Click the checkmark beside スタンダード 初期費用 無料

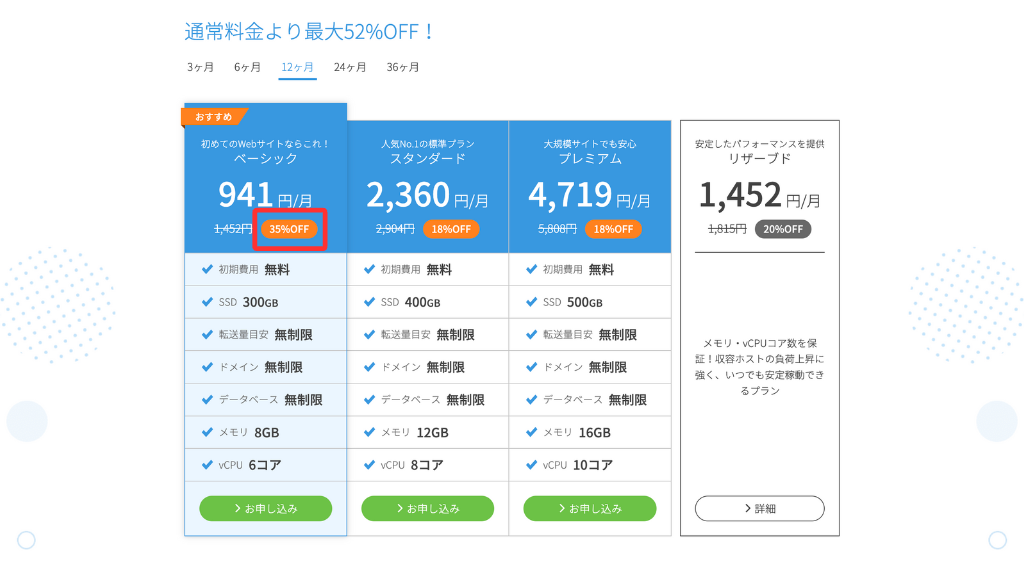pyautogui.click(x=369, y=269)
